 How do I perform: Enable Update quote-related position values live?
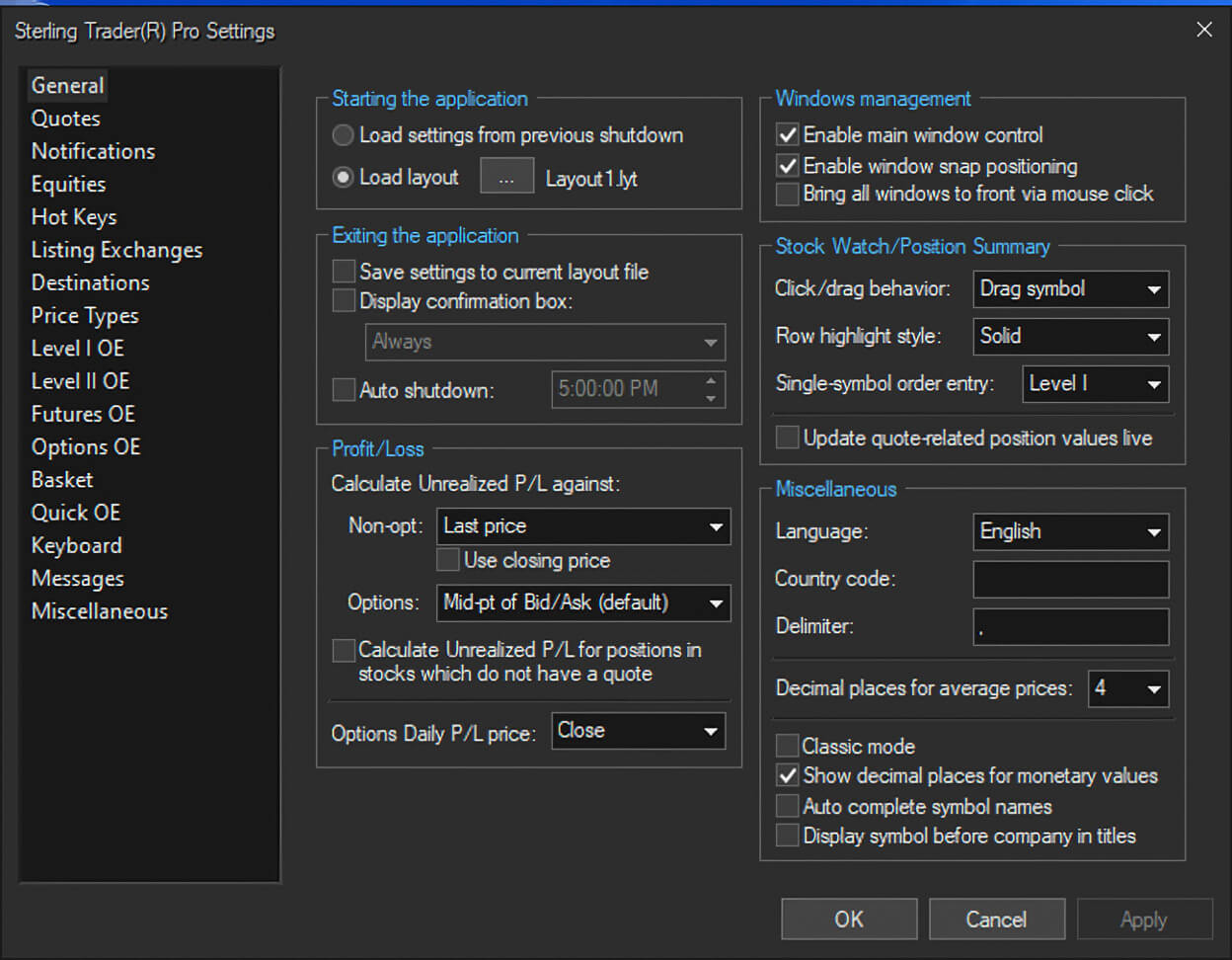point(788,438)
